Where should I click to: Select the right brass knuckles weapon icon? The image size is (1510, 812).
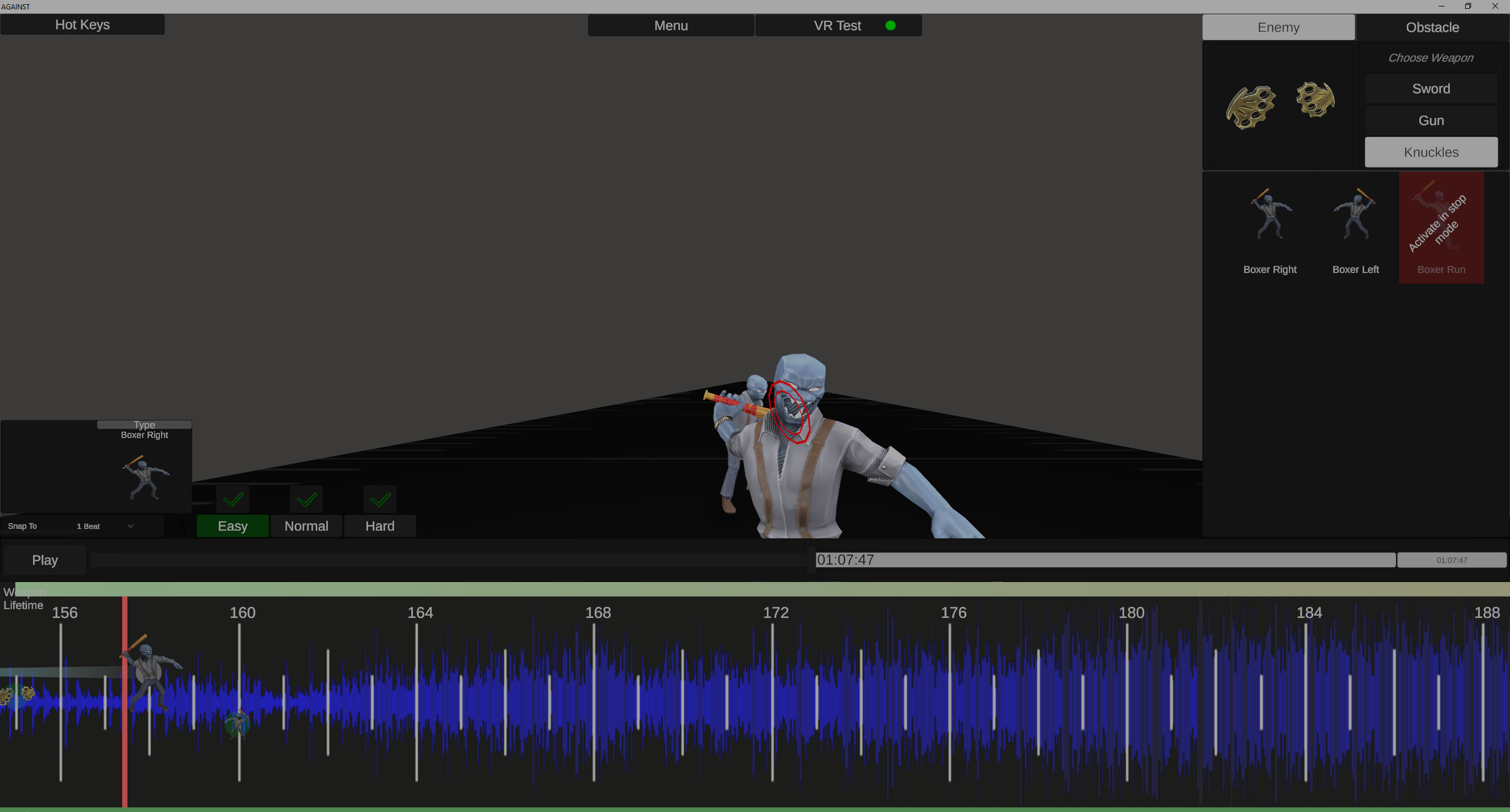pos(1316,100)
